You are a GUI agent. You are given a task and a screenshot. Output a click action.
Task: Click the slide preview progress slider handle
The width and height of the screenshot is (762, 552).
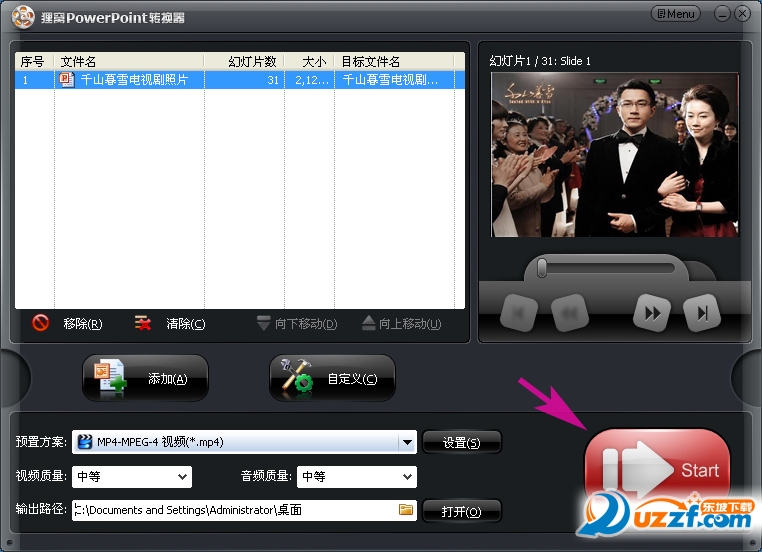pyautogui.click(x=542, y=268)
